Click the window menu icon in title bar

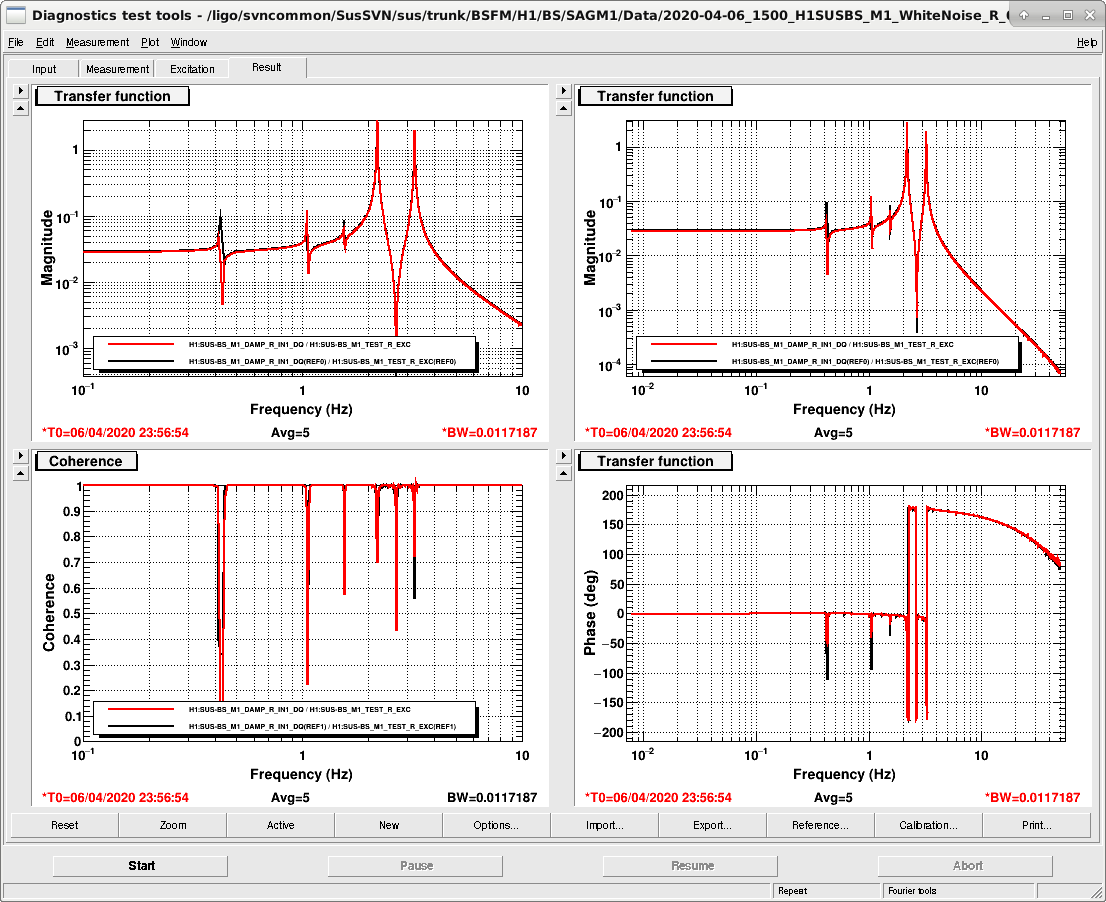16,15
